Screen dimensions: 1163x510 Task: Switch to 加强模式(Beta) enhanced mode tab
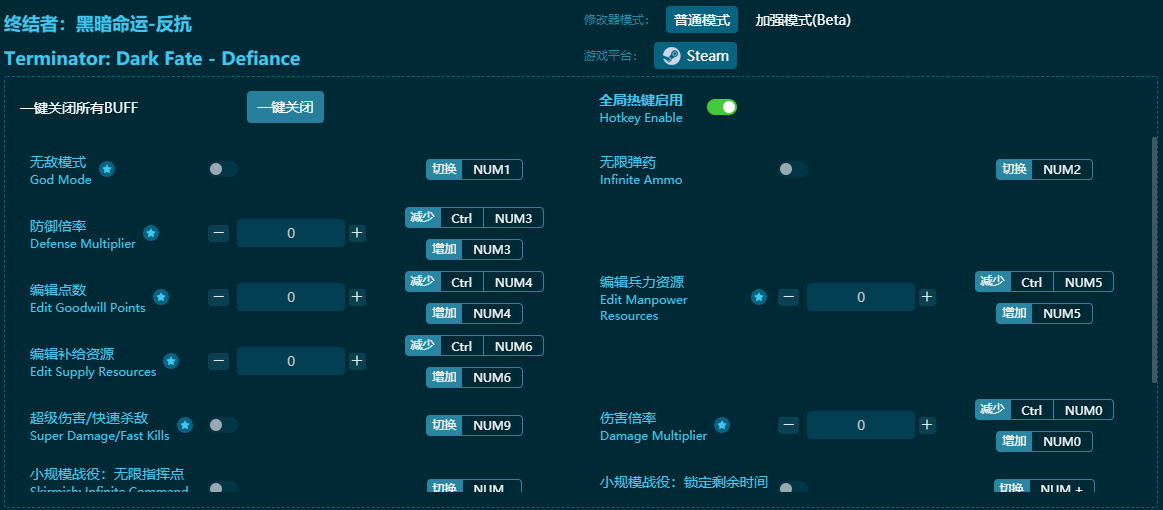coord(803,20)
